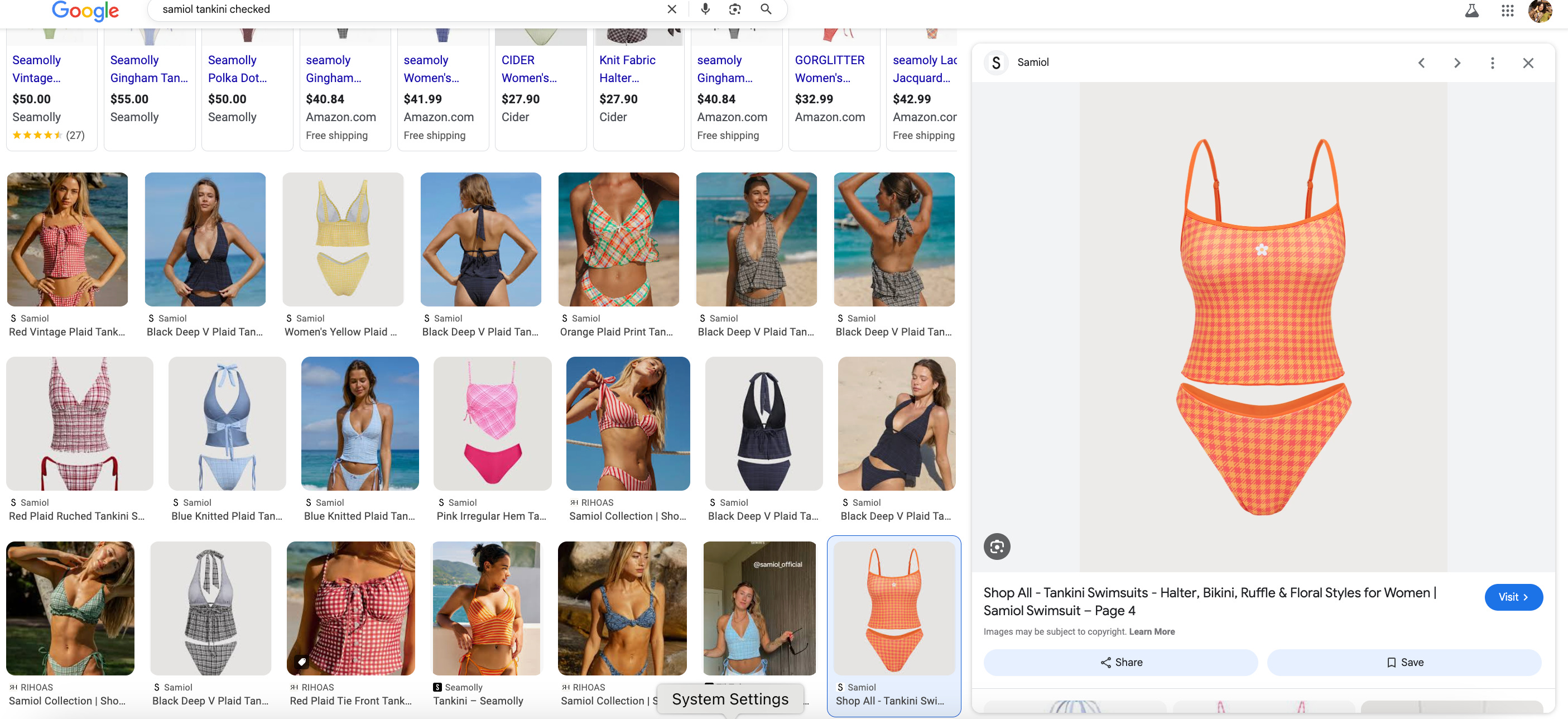The height and width of the screenshot is (719, 1568).
Task: Open three-dot options in preview panel
Action: pos(1492,63)
